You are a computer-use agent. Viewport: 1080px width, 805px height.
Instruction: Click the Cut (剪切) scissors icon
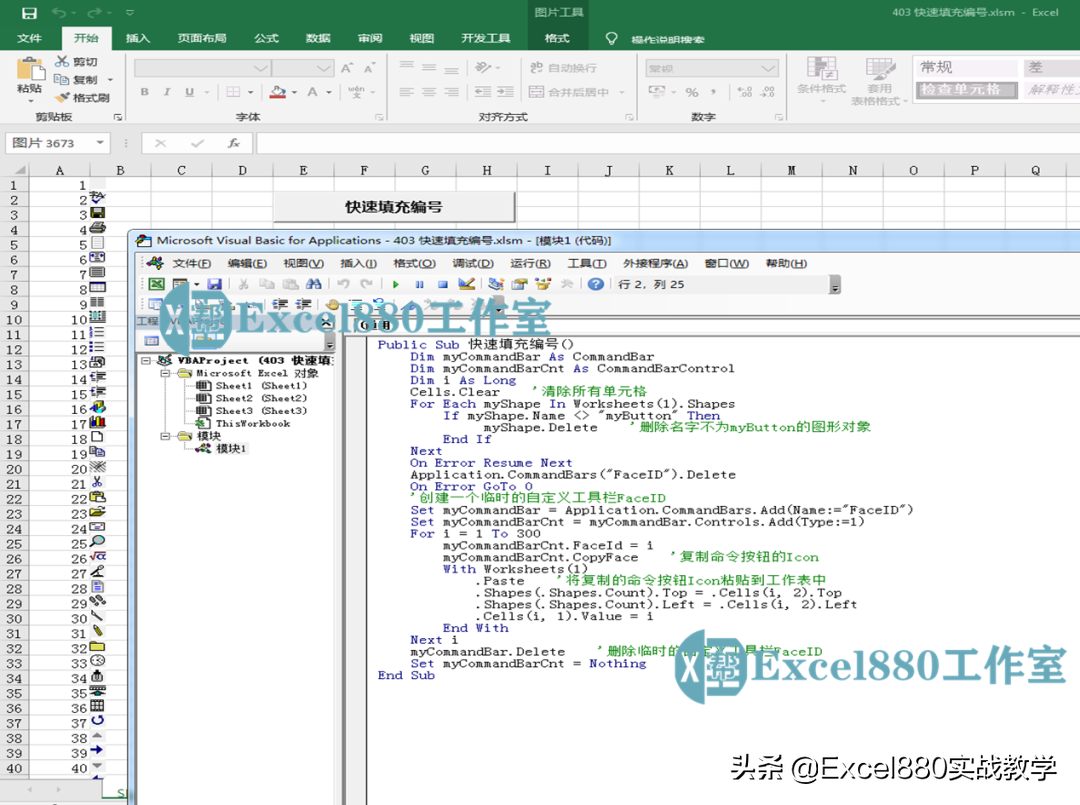(x=62, y=61)
